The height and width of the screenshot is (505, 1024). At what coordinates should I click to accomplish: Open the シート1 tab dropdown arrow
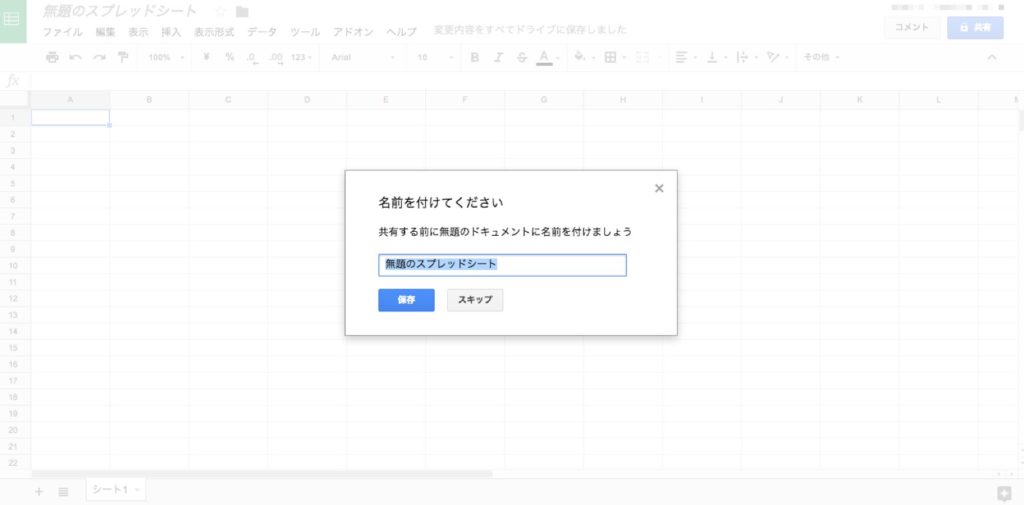tap(138, 490)
